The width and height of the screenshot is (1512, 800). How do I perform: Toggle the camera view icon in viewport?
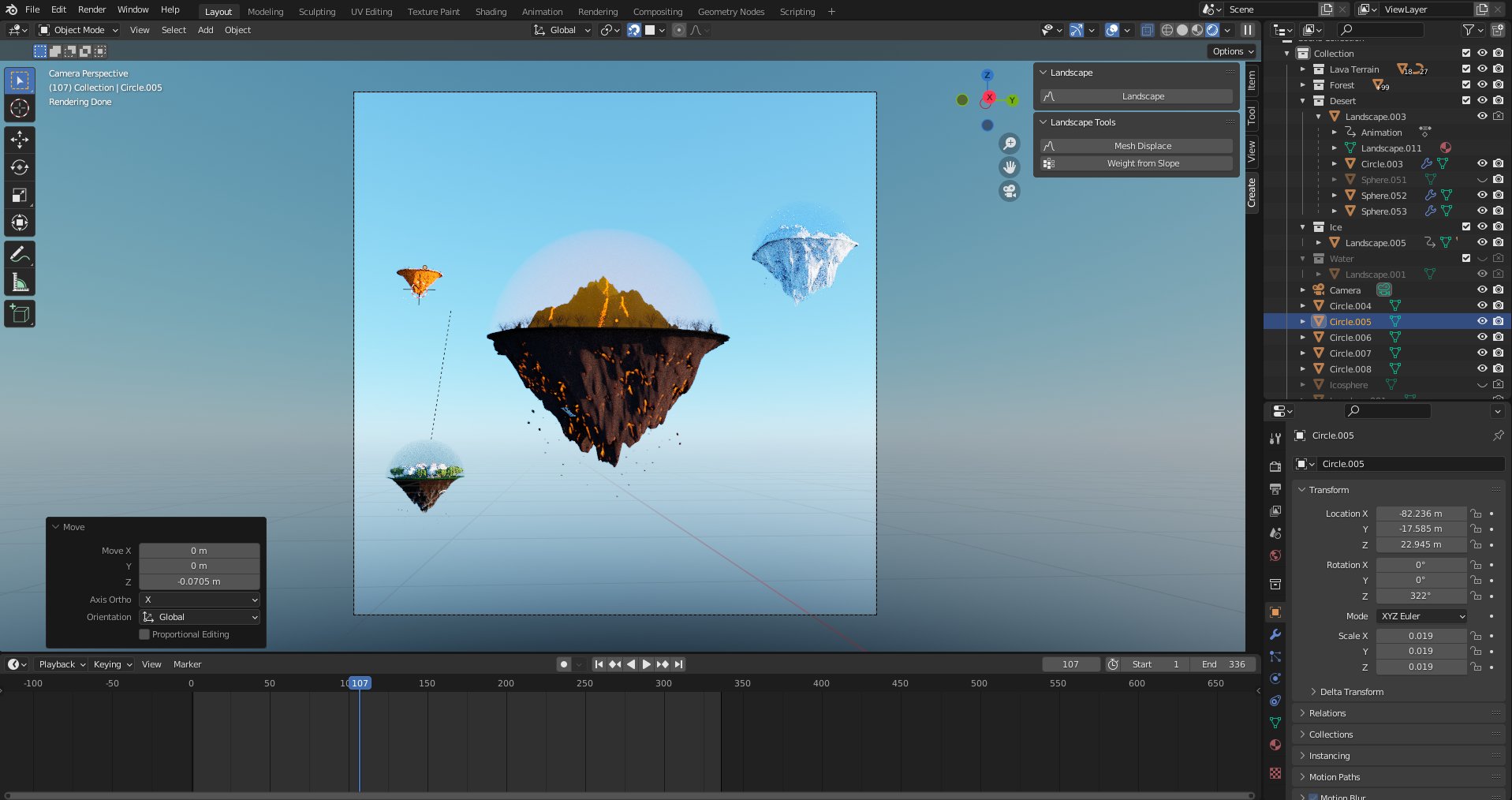tap(1010, 191)
